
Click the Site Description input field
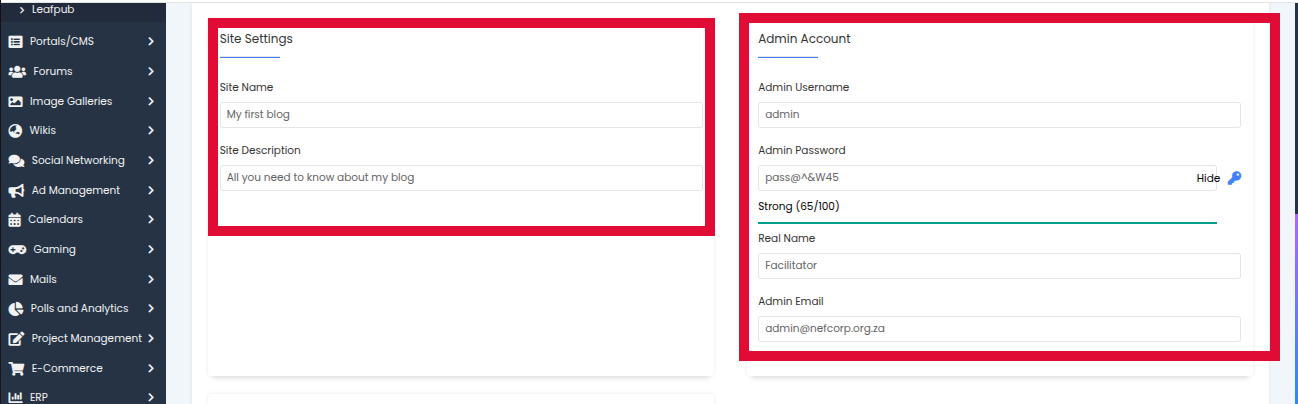pyautogui.click(x=461, y=178)
